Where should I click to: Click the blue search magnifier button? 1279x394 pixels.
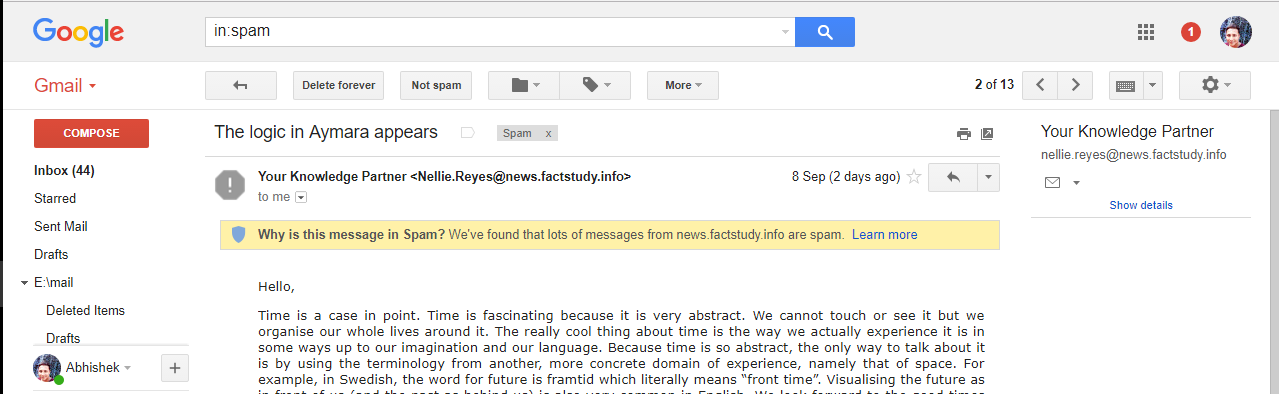pyautogui.click(x=825, y=32)
